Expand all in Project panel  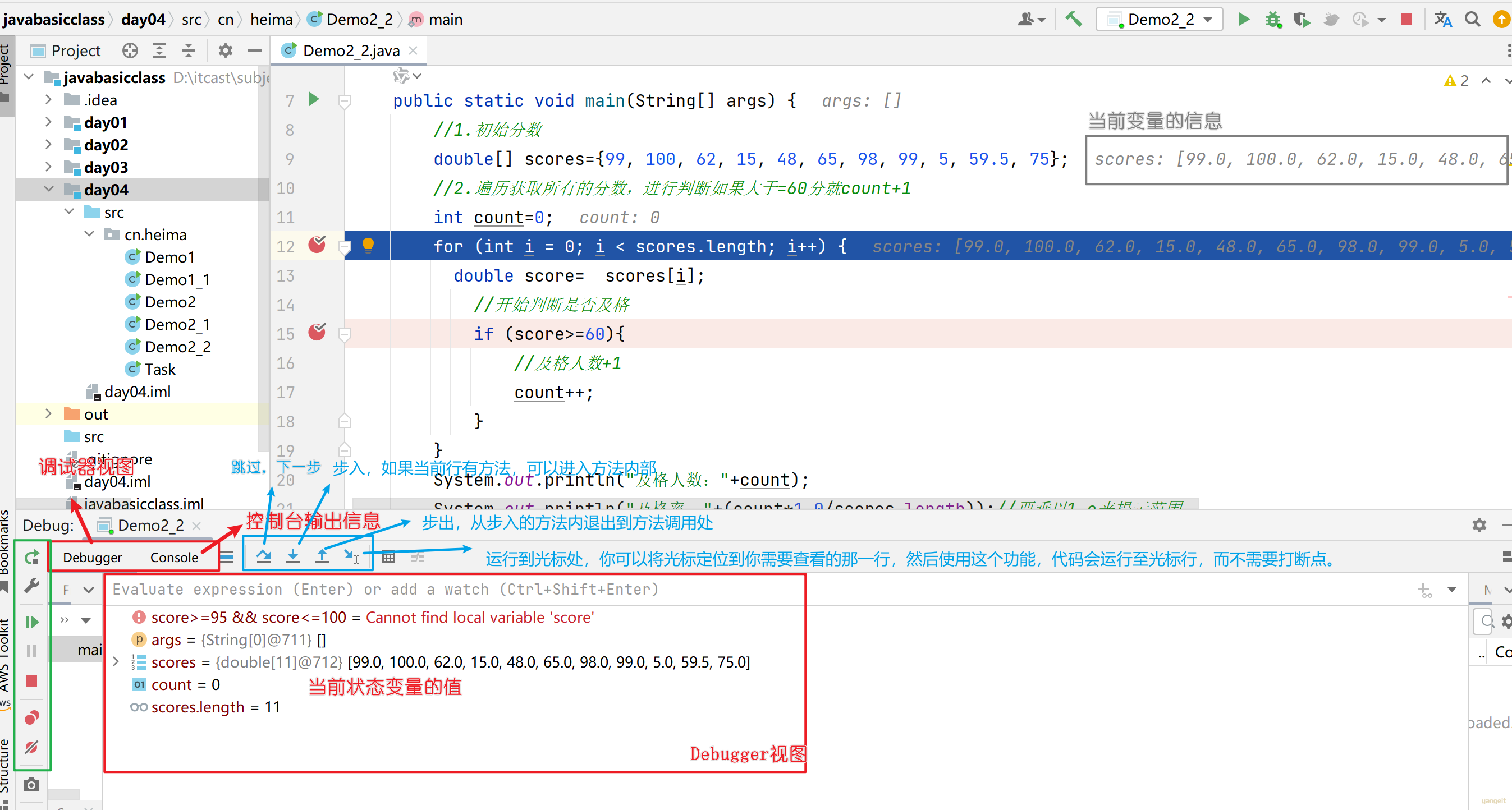click(159, 51)
